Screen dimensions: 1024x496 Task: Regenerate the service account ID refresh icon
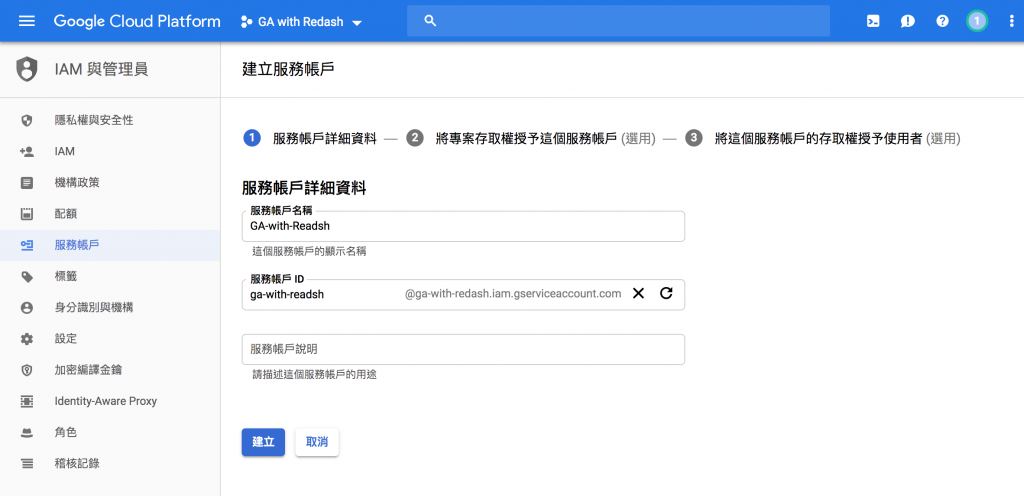click(x=666, y=294)
